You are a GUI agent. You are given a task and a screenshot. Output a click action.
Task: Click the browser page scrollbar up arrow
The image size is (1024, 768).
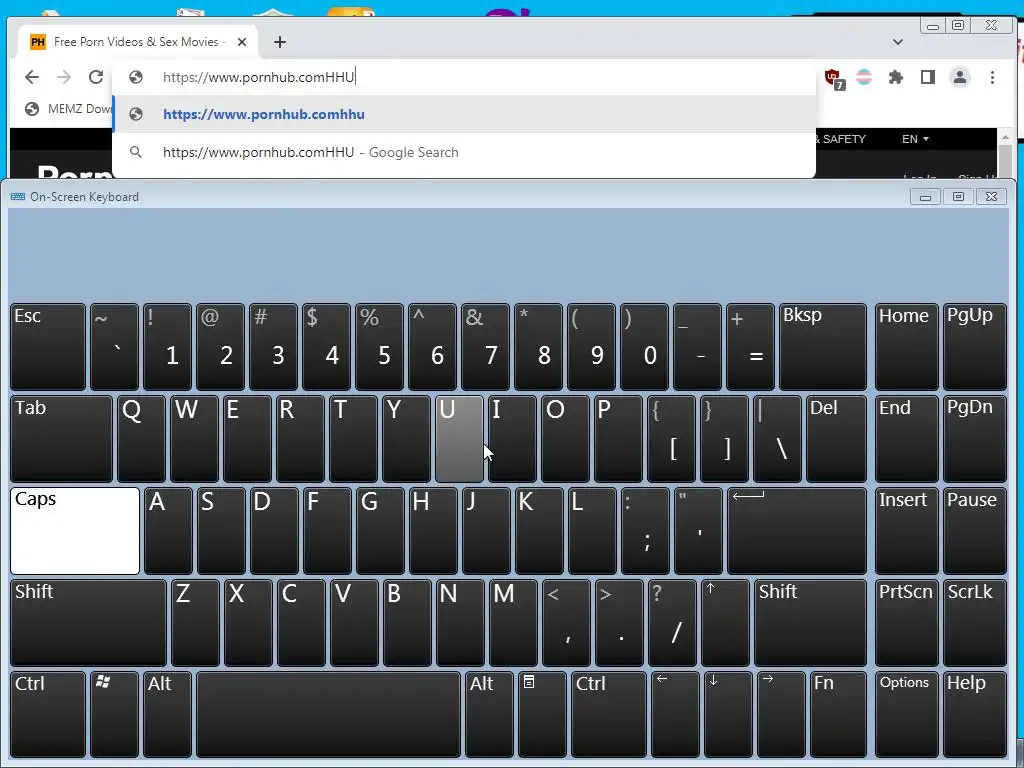click(1006, 138)
